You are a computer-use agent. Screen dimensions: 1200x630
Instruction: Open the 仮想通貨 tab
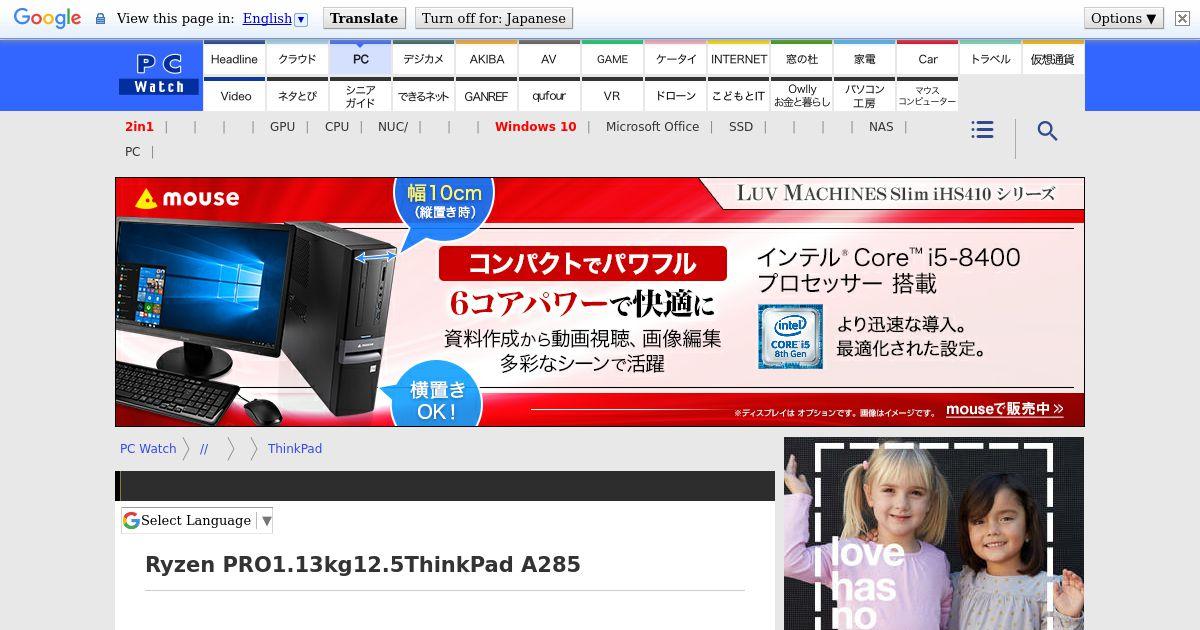[x=1052, y=58]
